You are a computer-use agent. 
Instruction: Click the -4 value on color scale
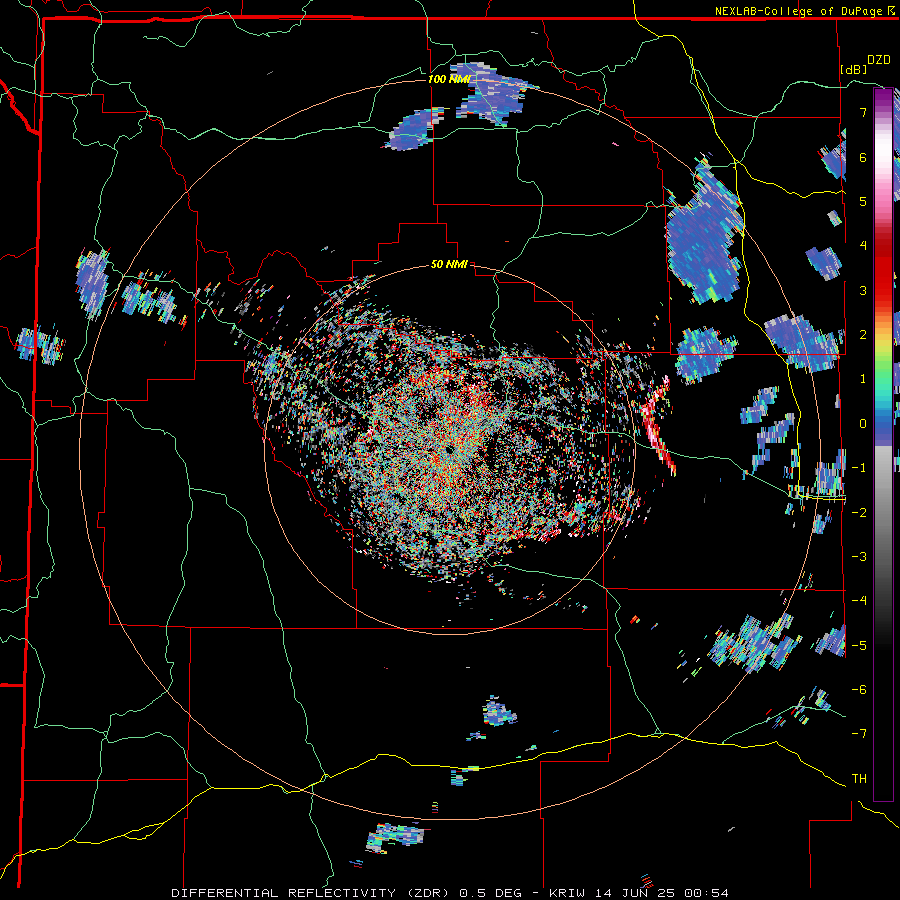coord(859,600)
